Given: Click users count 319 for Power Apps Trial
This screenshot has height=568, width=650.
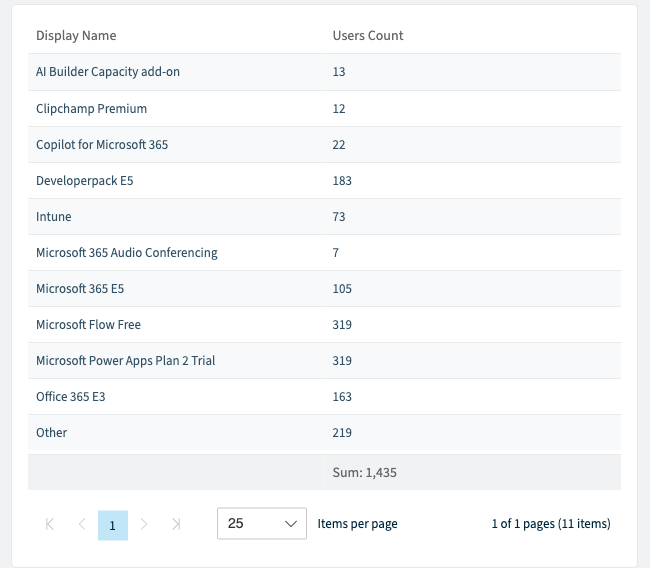Looking at the screenshot, I should (342, 361).
